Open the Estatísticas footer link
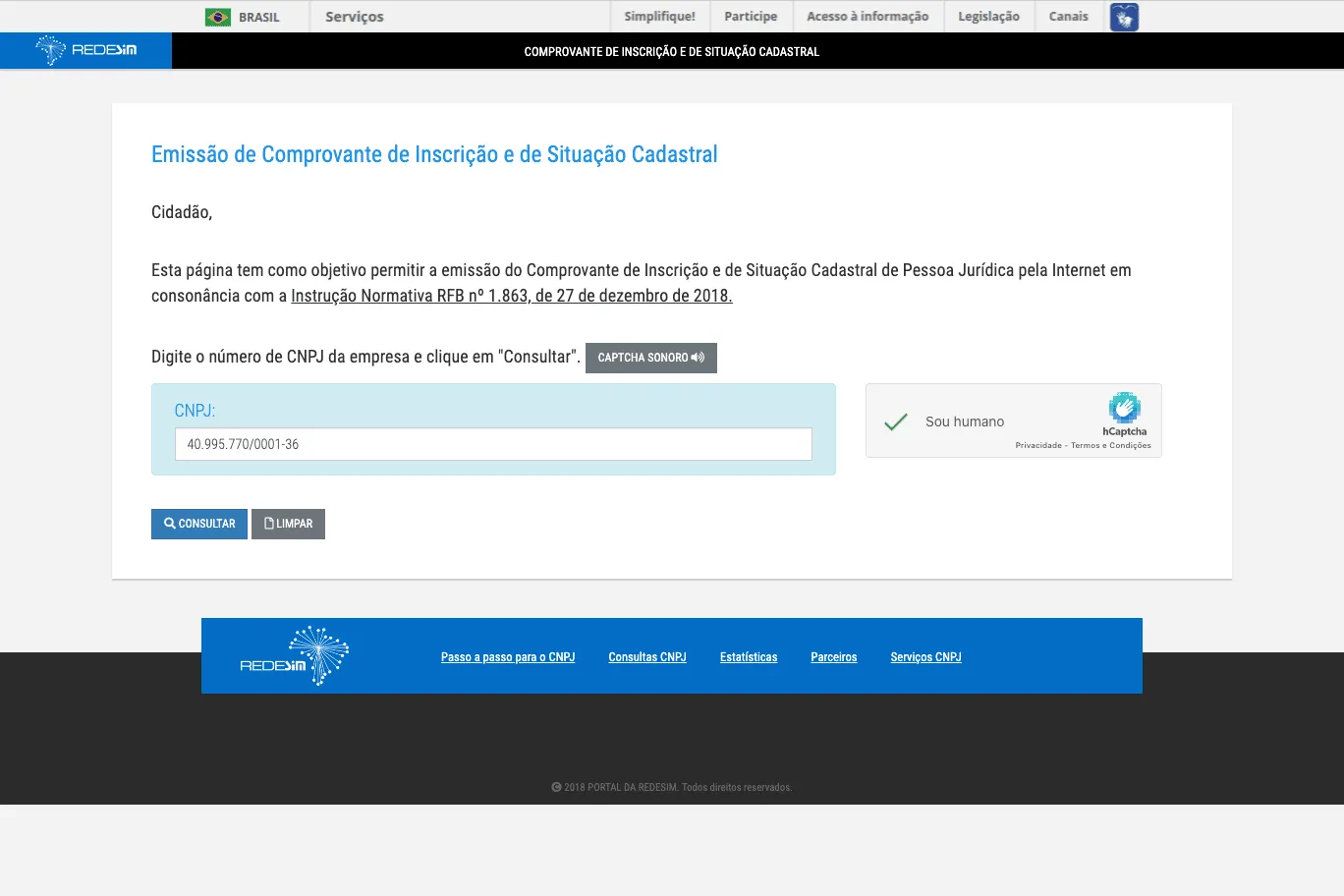Image resolution: width=1344 pixels, height=896 pixels. pyautogui.click(x=748, y=657)
